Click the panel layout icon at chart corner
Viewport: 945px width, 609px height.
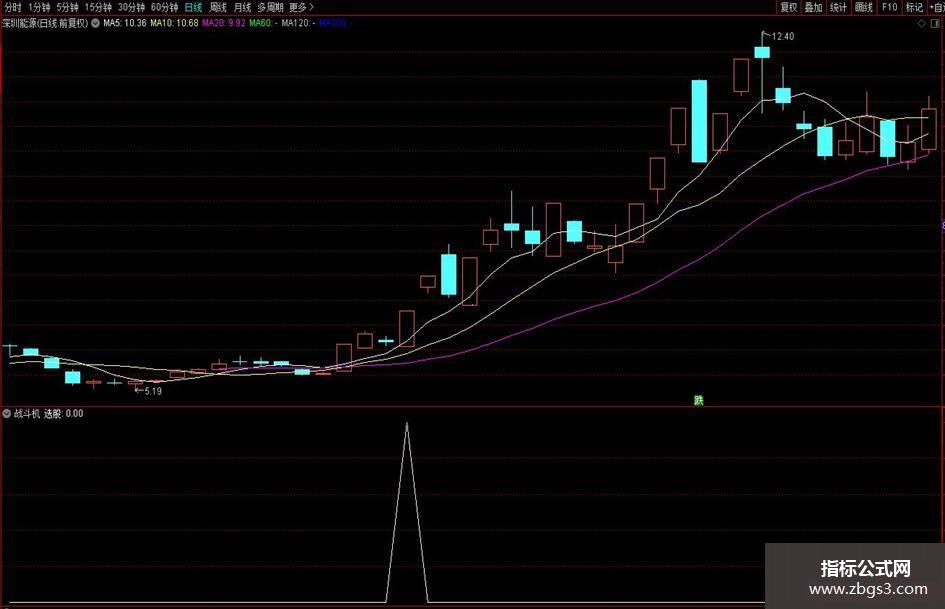click(x=936, y=24)
